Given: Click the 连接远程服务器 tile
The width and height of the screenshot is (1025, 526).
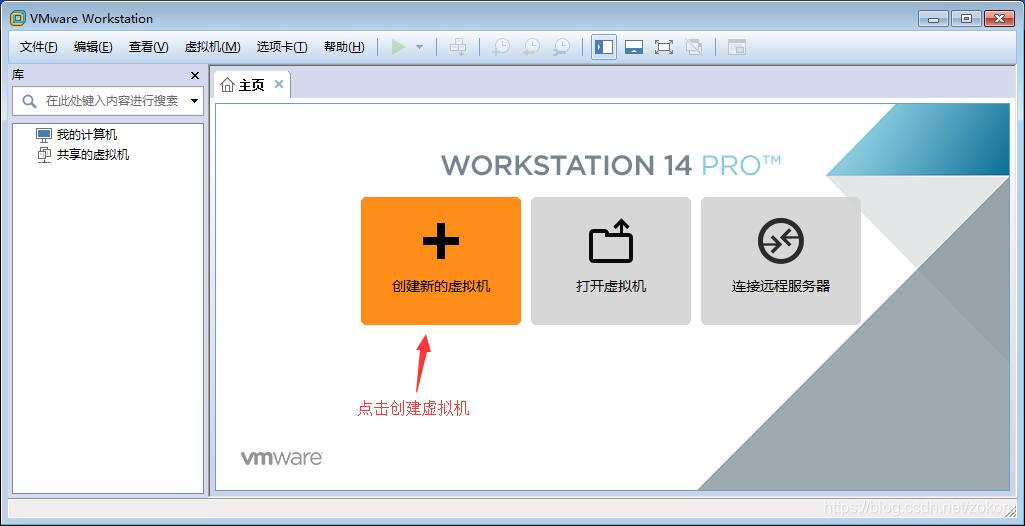Looking at the screenshot, I should coord(781,261).
